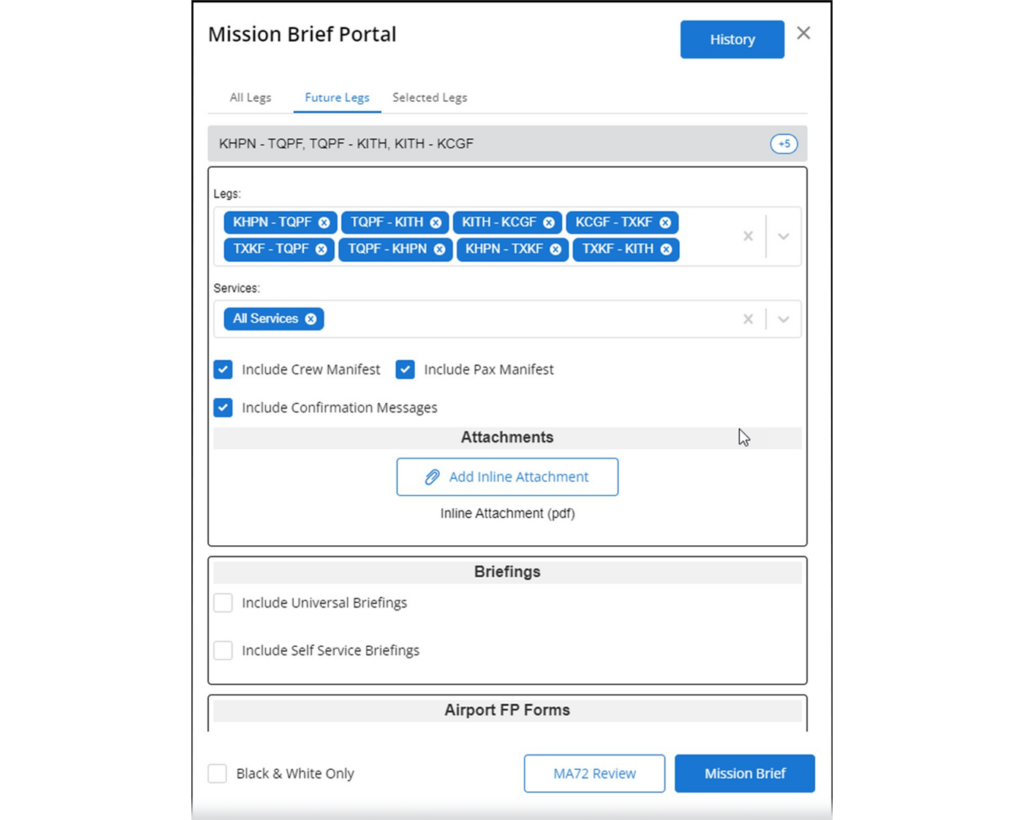Switch to the All Legs tab
The height and width of the screenshot is (820, 1024).
click(x=250, y=98)
